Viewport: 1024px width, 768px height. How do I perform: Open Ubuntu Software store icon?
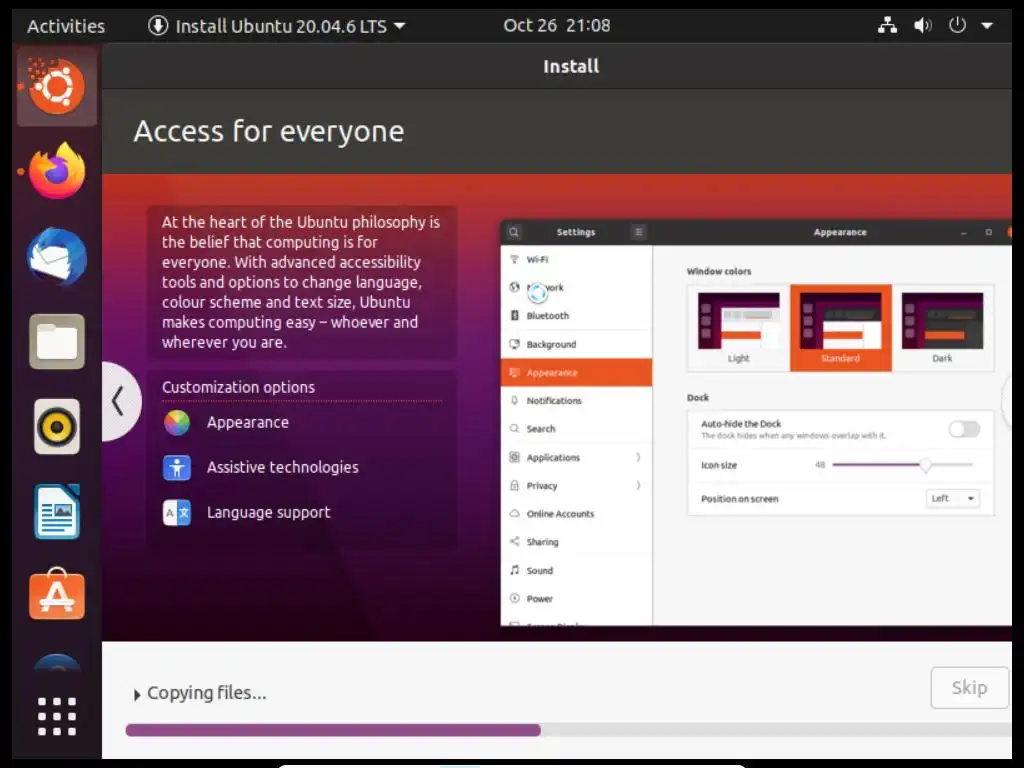[57, 594]
